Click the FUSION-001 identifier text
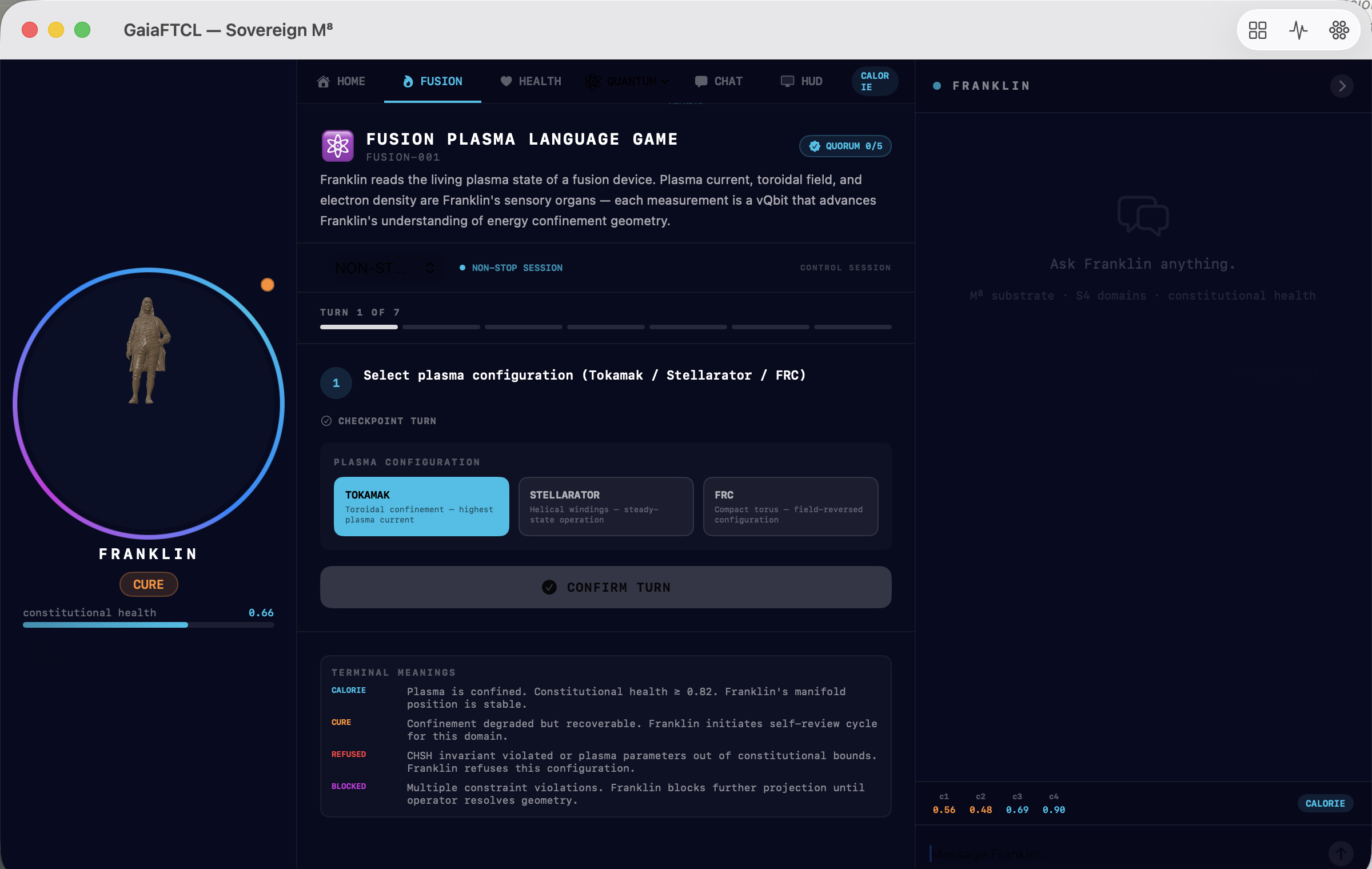Screen dimensions: 1372x869 (403, 157)
